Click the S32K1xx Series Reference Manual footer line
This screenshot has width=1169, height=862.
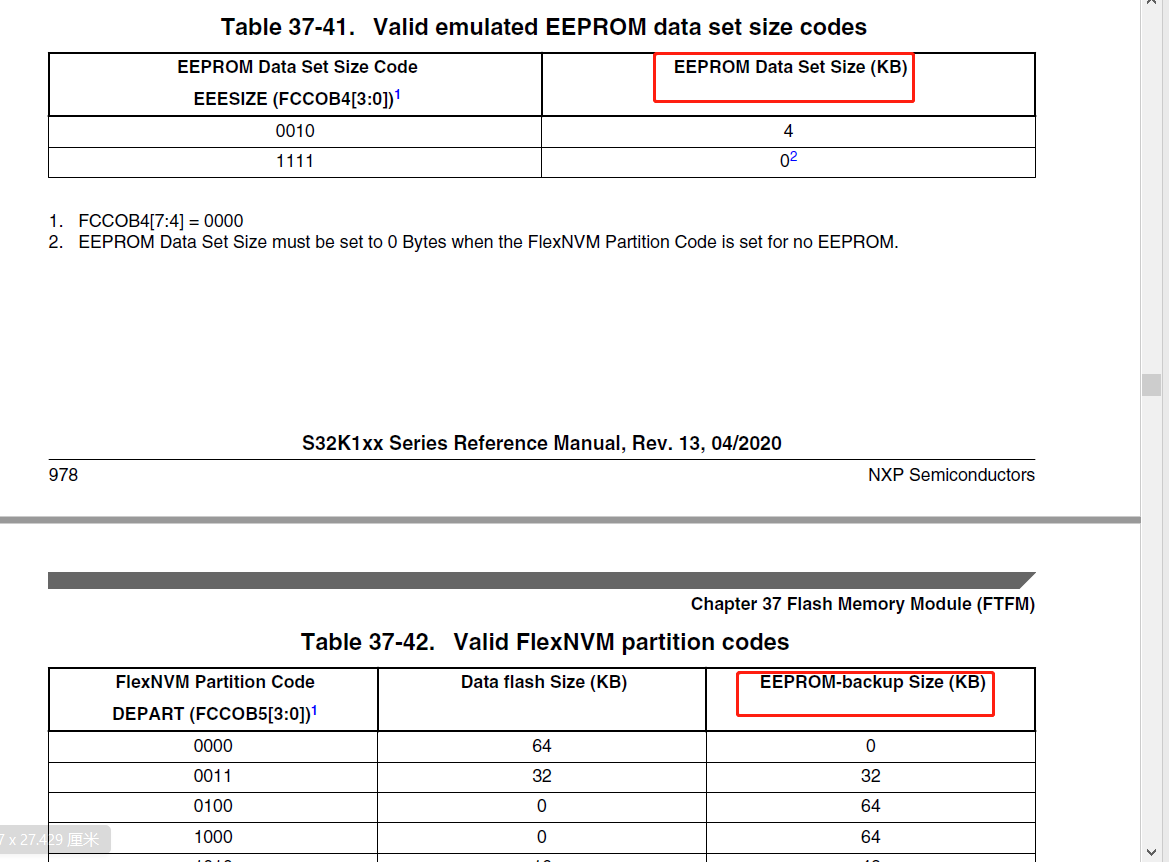542,443
